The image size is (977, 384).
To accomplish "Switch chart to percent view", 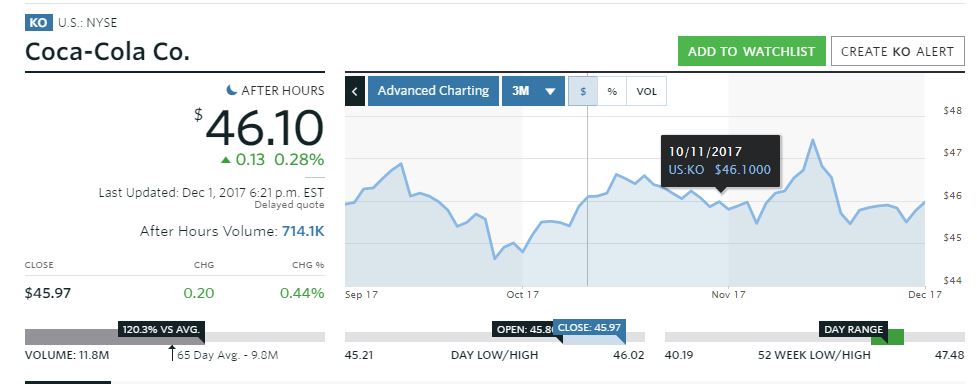I will (612, 91).
